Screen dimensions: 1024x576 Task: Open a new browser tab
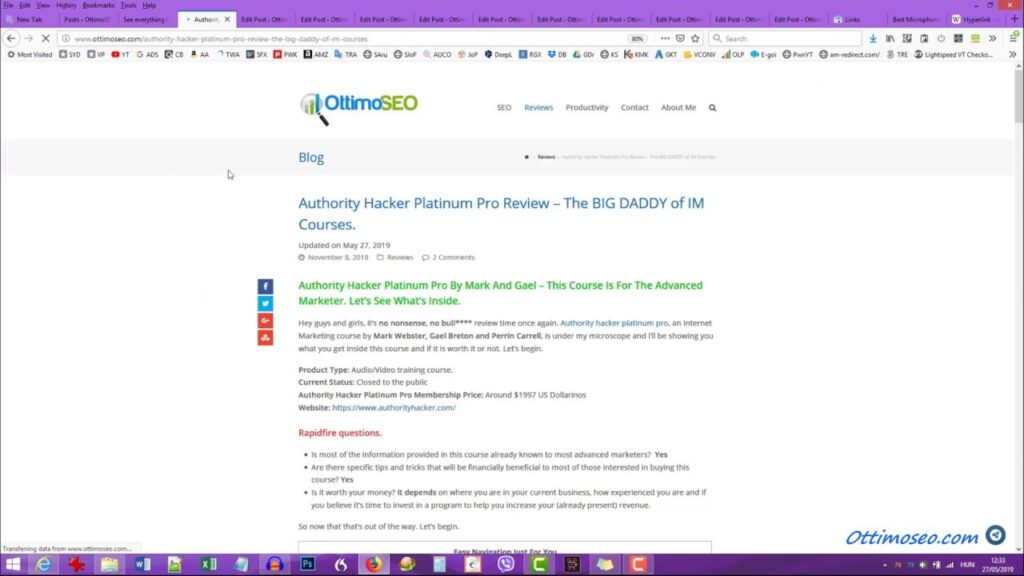pyautogui.click(x=1014, y=20)
